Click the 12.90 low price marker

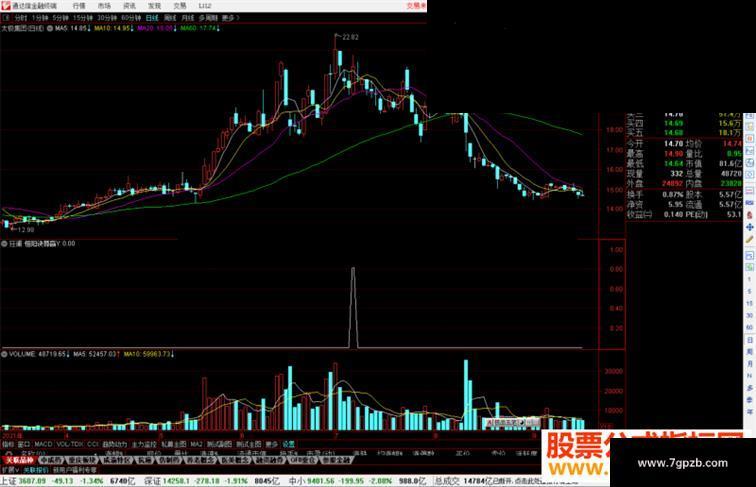coord(26,230)
